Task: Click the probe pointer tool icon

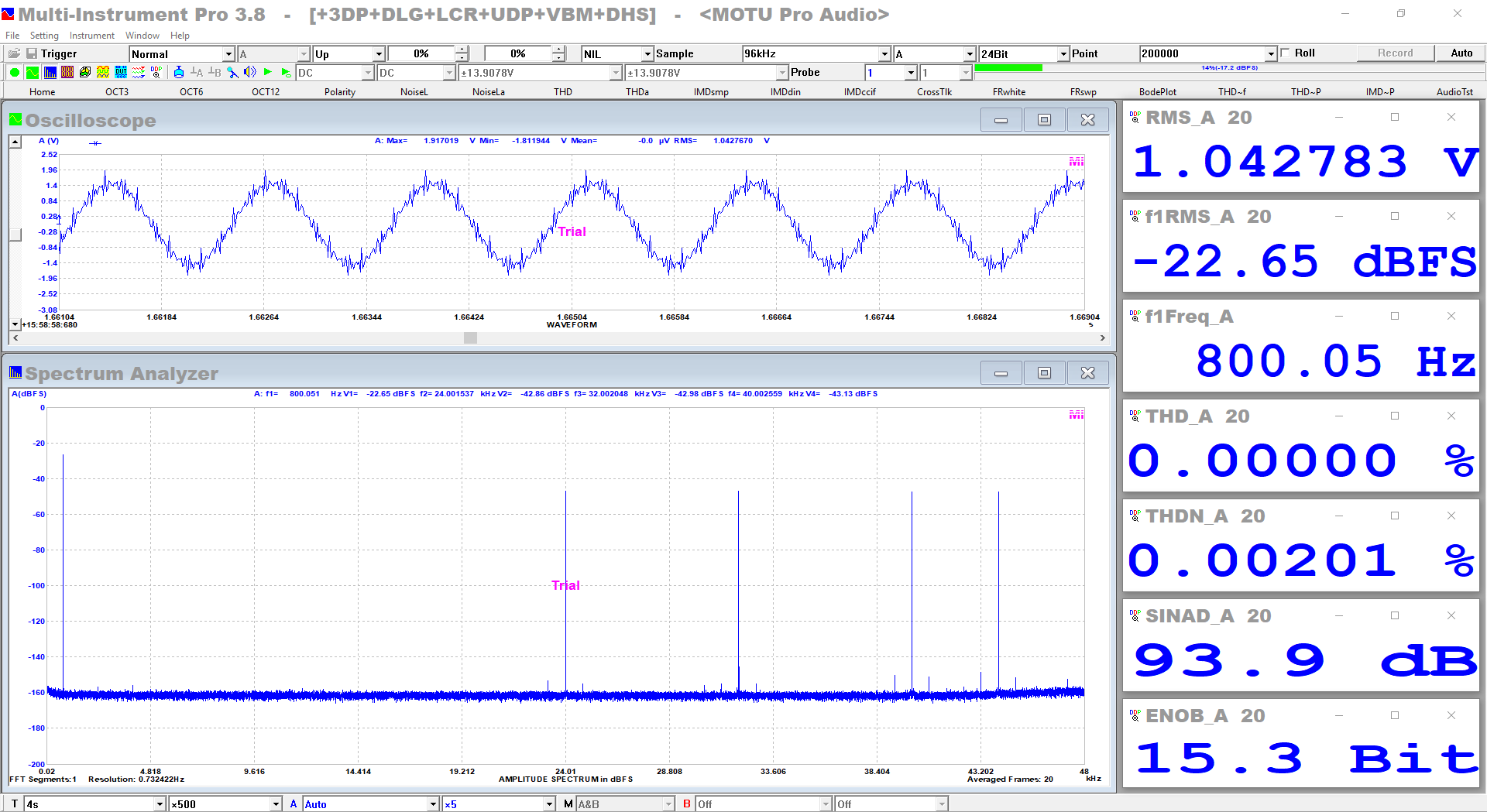Action: [232, 72]
